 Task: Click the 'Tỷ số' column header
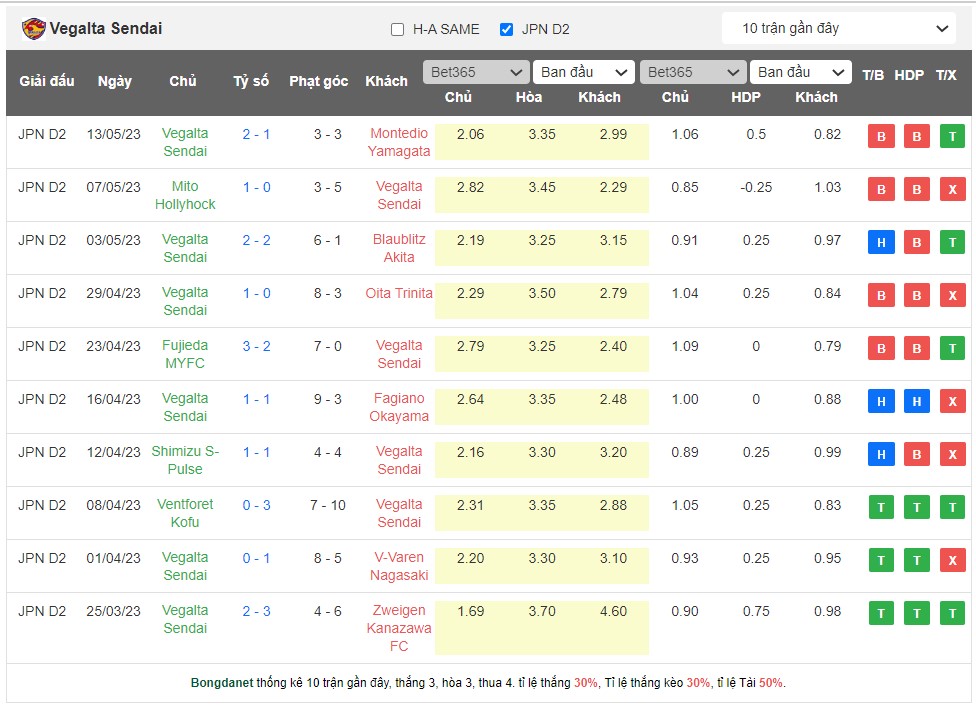(251, 82)
